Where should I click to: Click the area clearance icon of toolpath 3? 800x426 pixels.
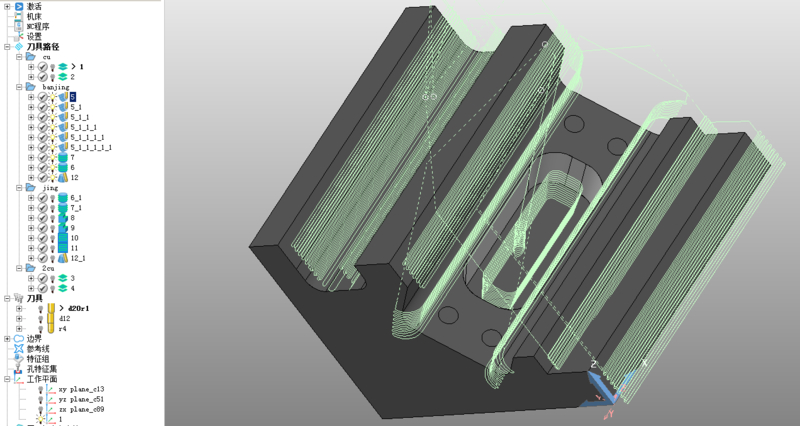(x=63, y=278)
